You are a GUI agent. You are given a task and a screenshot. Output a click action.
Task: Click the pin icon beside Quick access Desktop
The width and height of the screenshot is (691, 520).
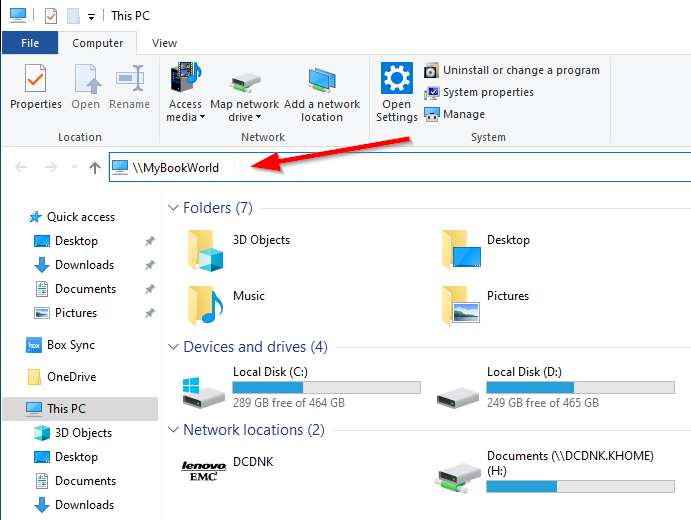[150, 241]
